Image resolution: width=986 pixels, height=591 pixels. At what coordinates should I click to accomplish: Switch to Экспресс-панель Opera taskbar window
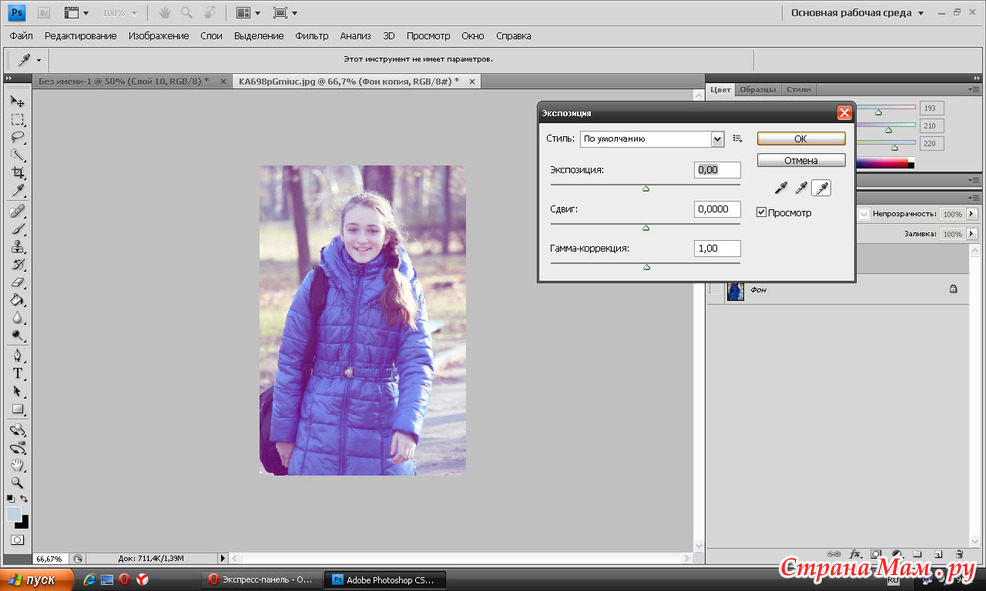coord(260,580)
